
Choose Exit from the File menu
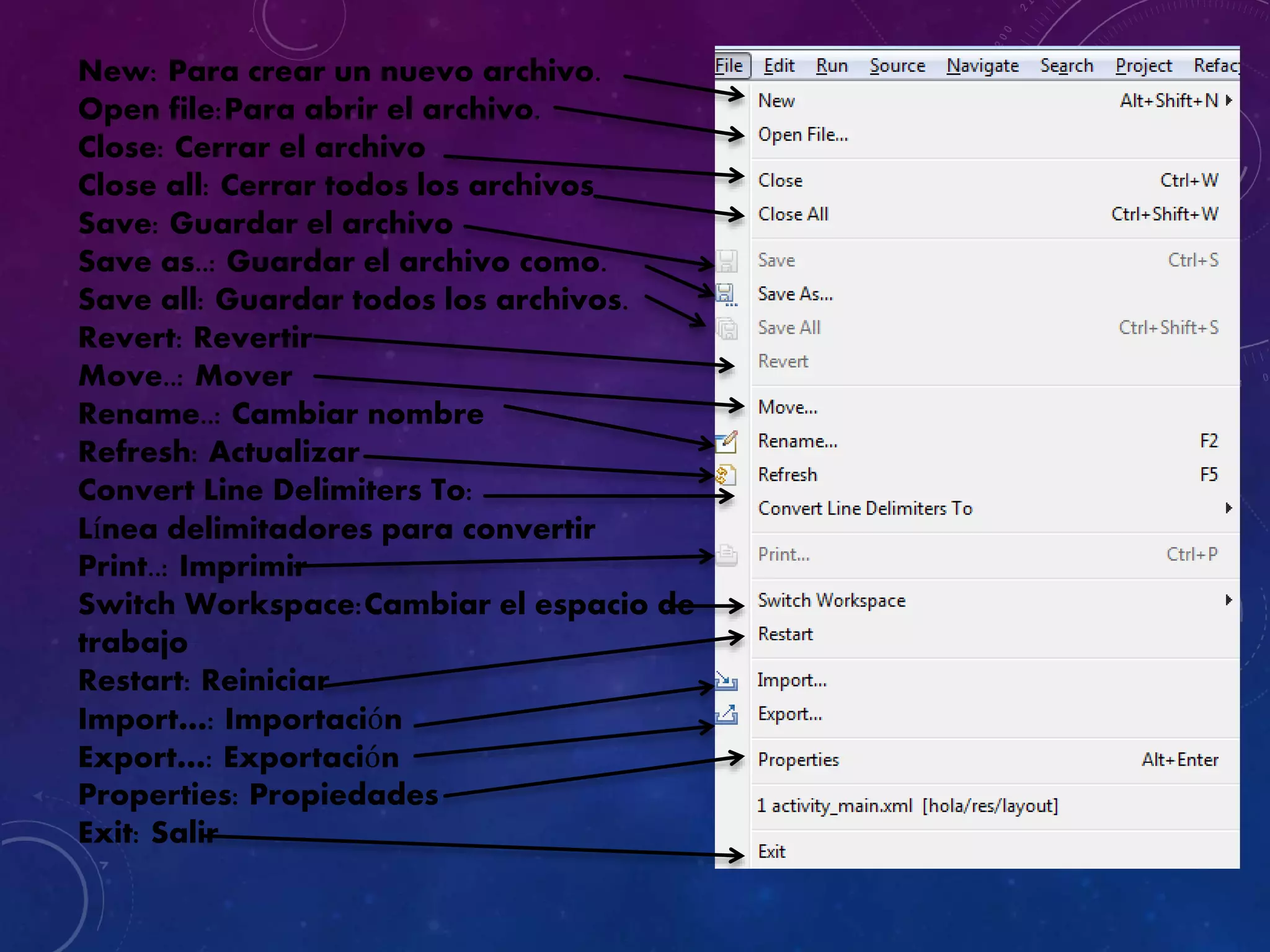[x=995, y=852]
